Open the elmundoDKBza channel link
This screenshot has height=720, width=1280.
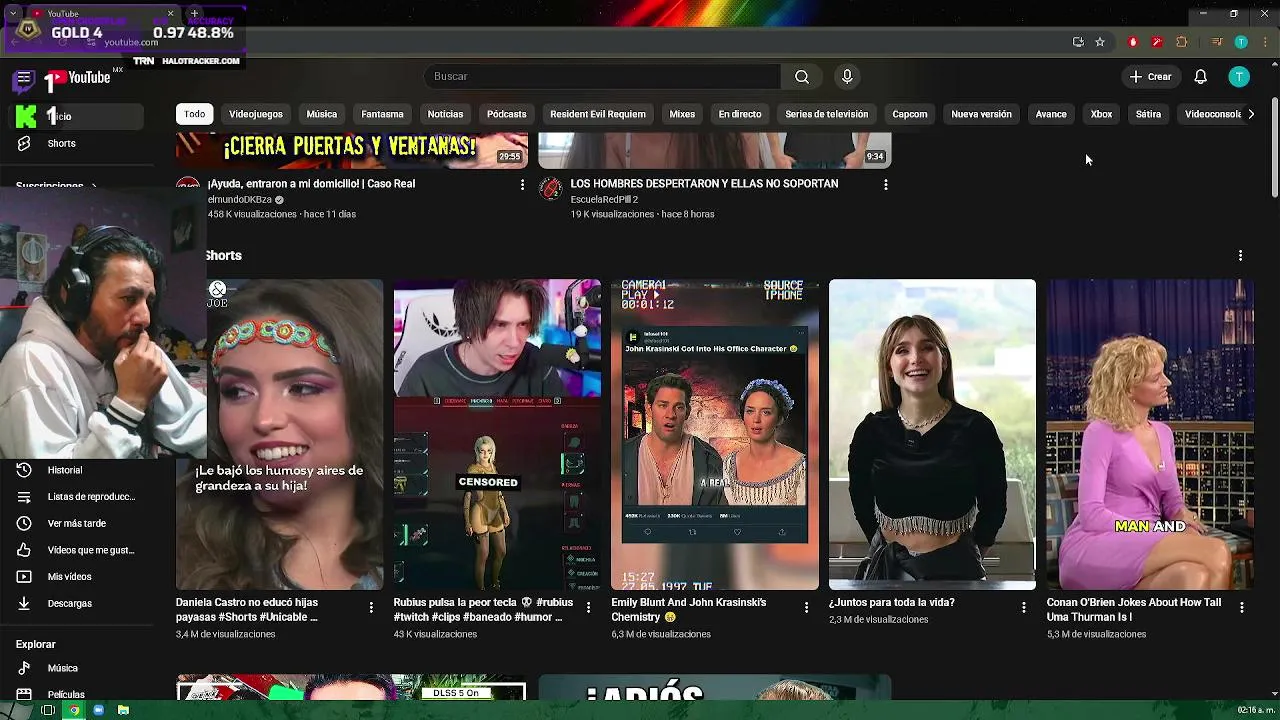[240, 199]
